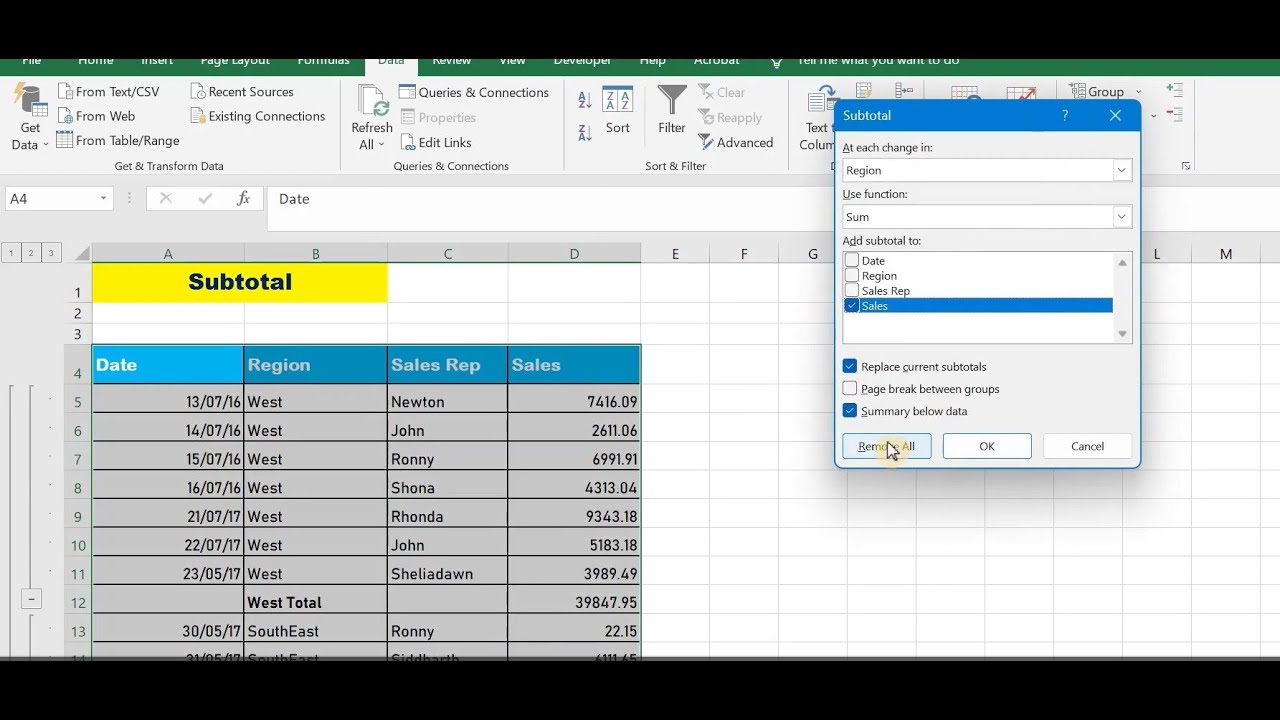1280x720 pixels.
Task: Click the Show Detail icon
Action: pyautogui.click(x=1174, y=91)
